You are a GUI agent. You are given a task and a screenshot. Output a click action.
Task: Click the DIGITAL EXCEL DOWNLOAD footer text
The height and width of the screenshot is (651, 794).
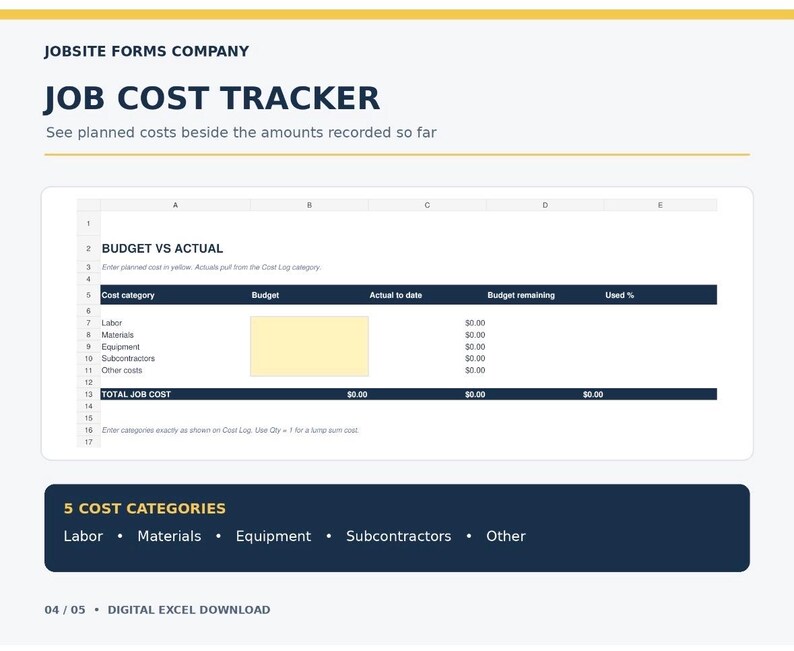click(x=189, y=610)
